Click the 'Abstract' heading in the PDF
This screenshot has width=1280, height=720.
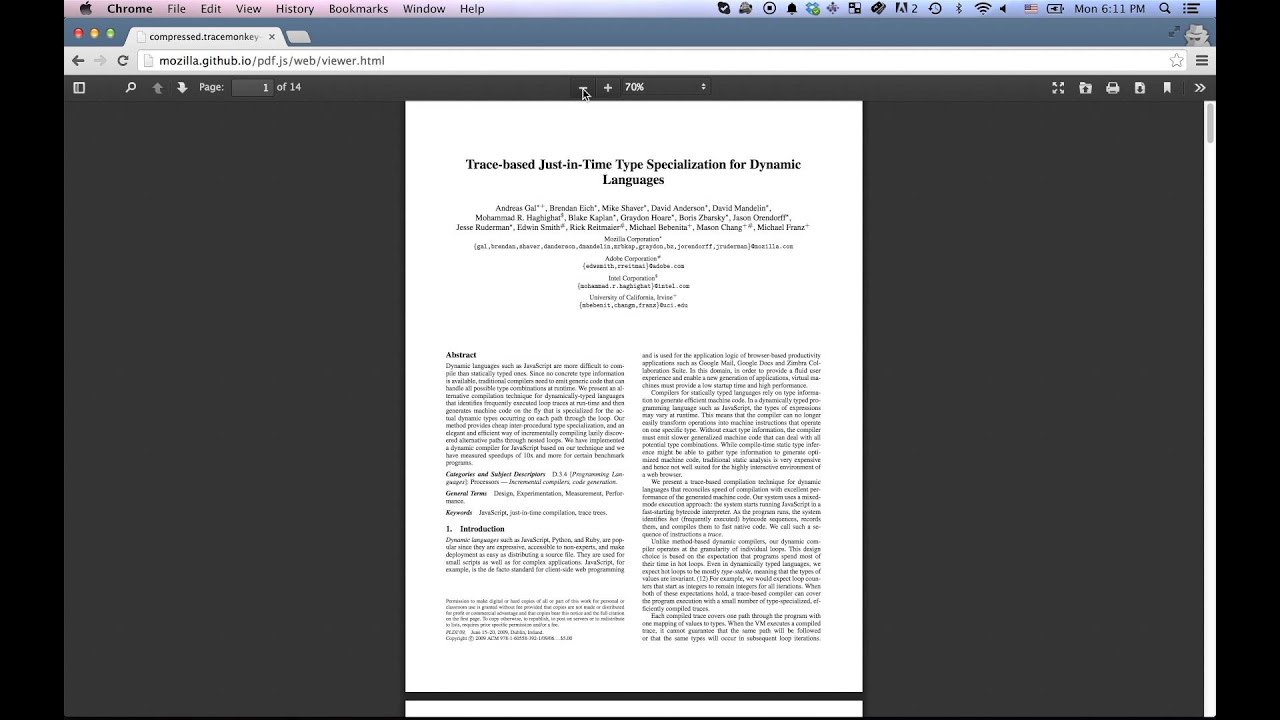coord(461,355)
